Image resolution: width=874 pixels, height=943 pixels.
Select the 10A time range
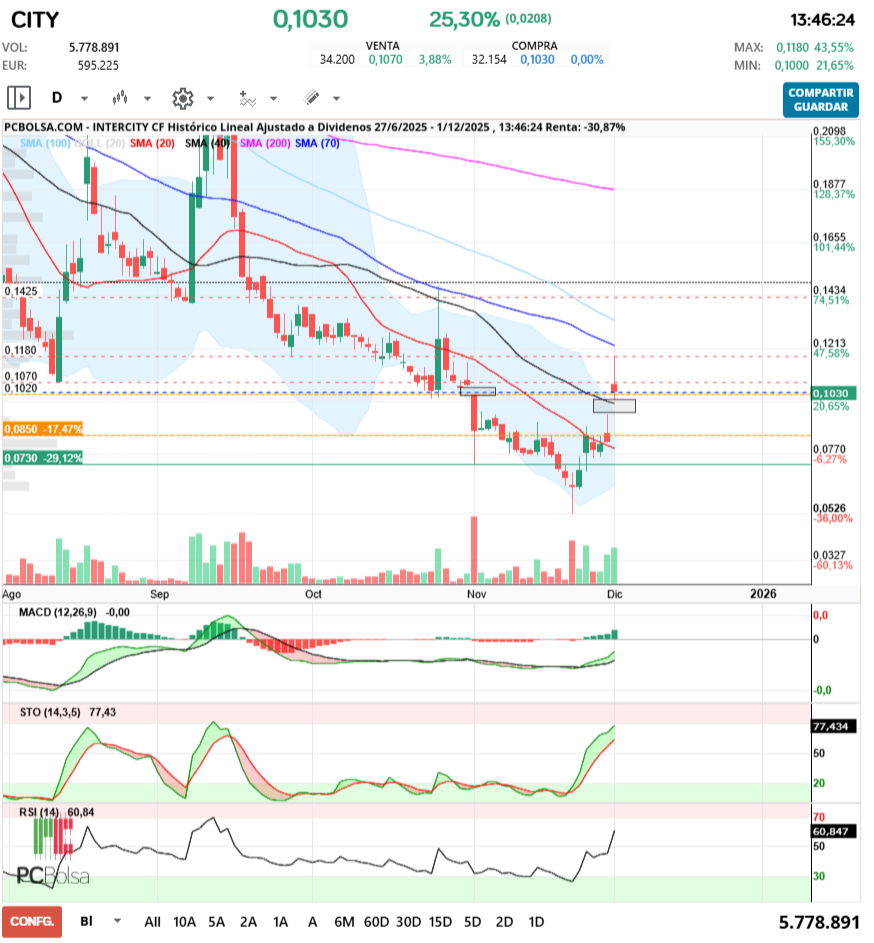tap(185, 922)
